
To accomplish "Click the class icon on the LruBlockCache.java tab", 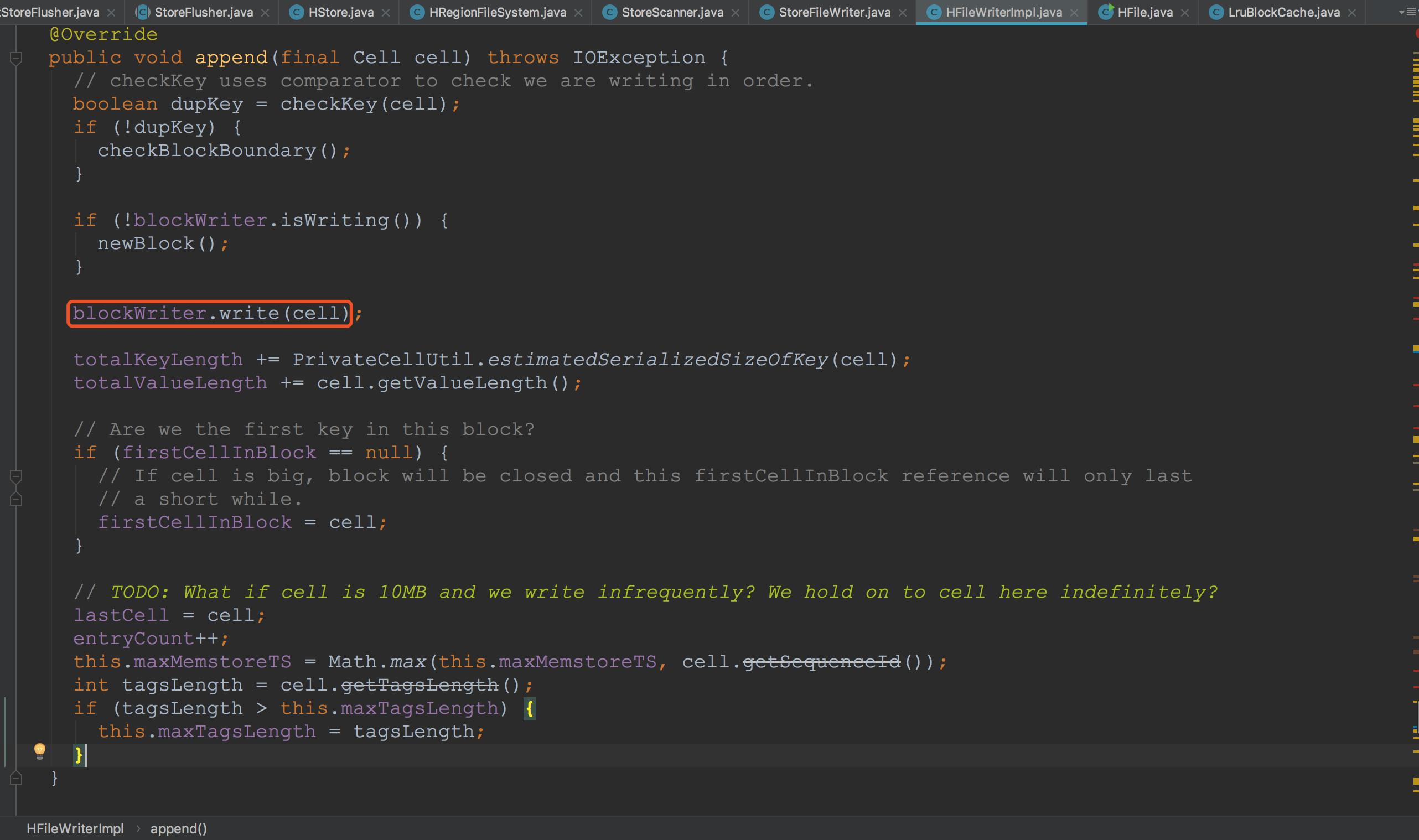I will tap(1216, 13).
